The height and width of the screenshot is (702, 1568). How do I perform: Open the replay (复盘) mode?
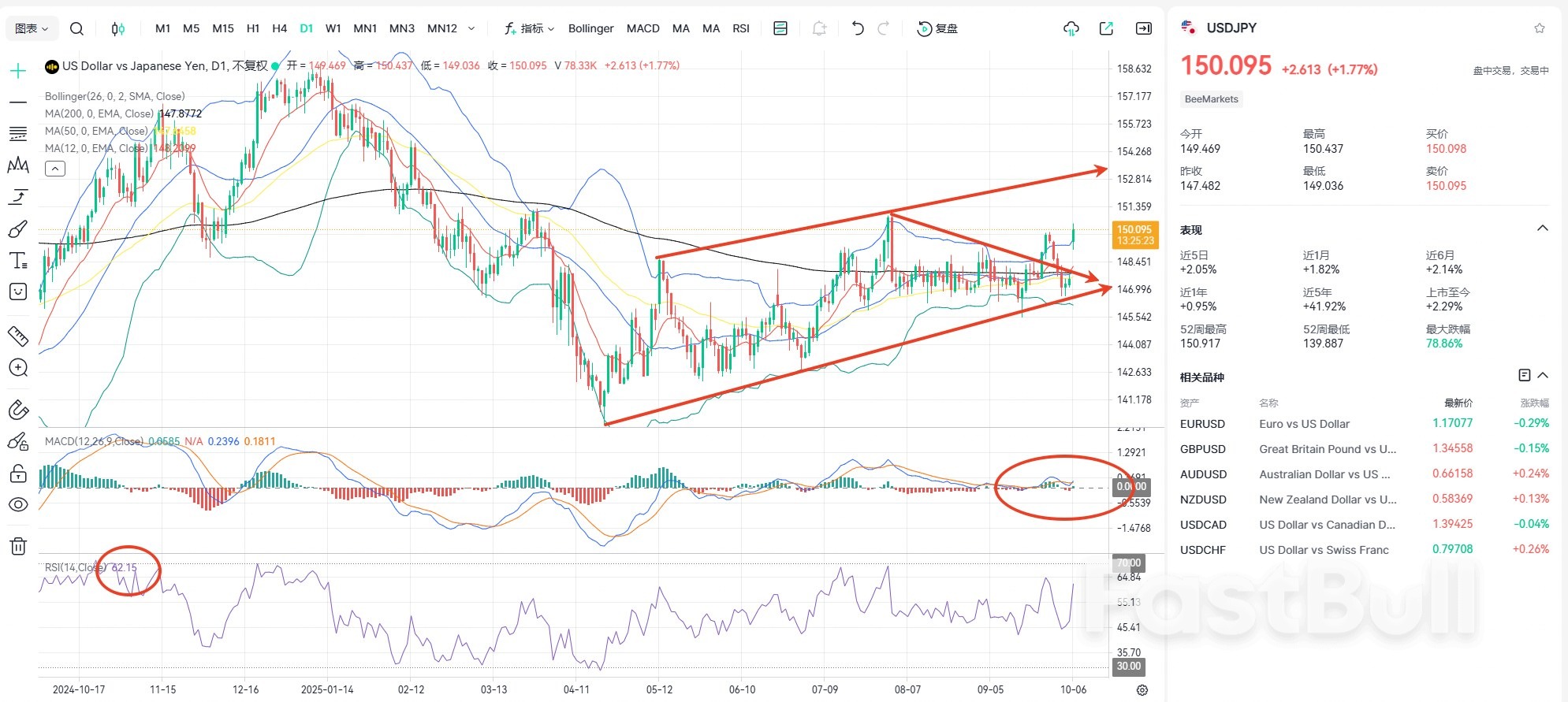click(x=937, y=28)
